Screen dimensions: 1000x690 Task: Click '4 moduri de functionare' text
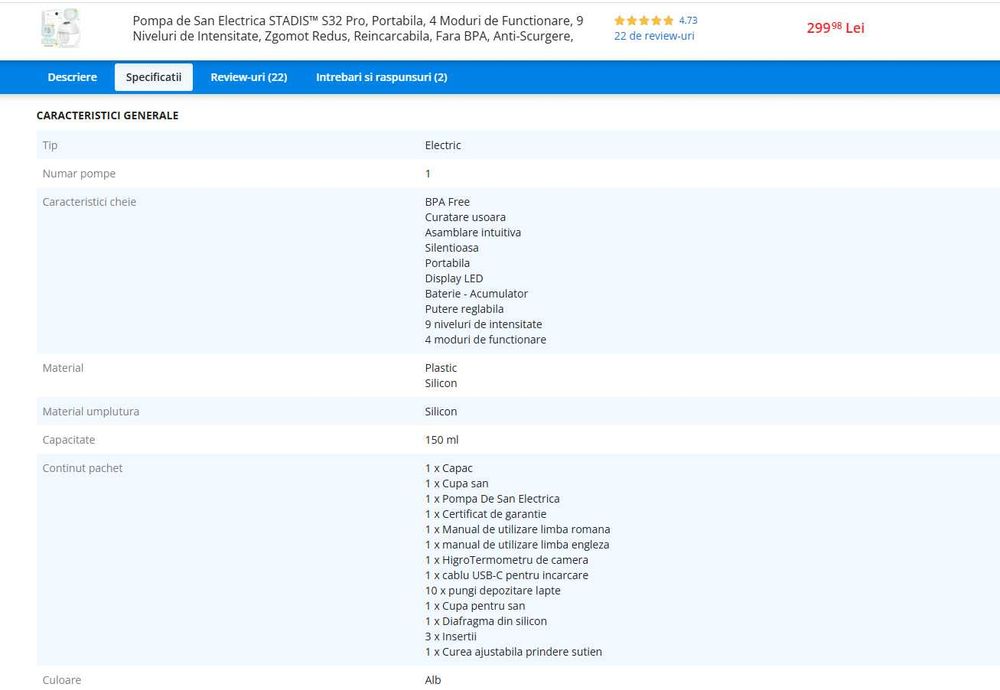pyautogui.click(x=485, y=339)
